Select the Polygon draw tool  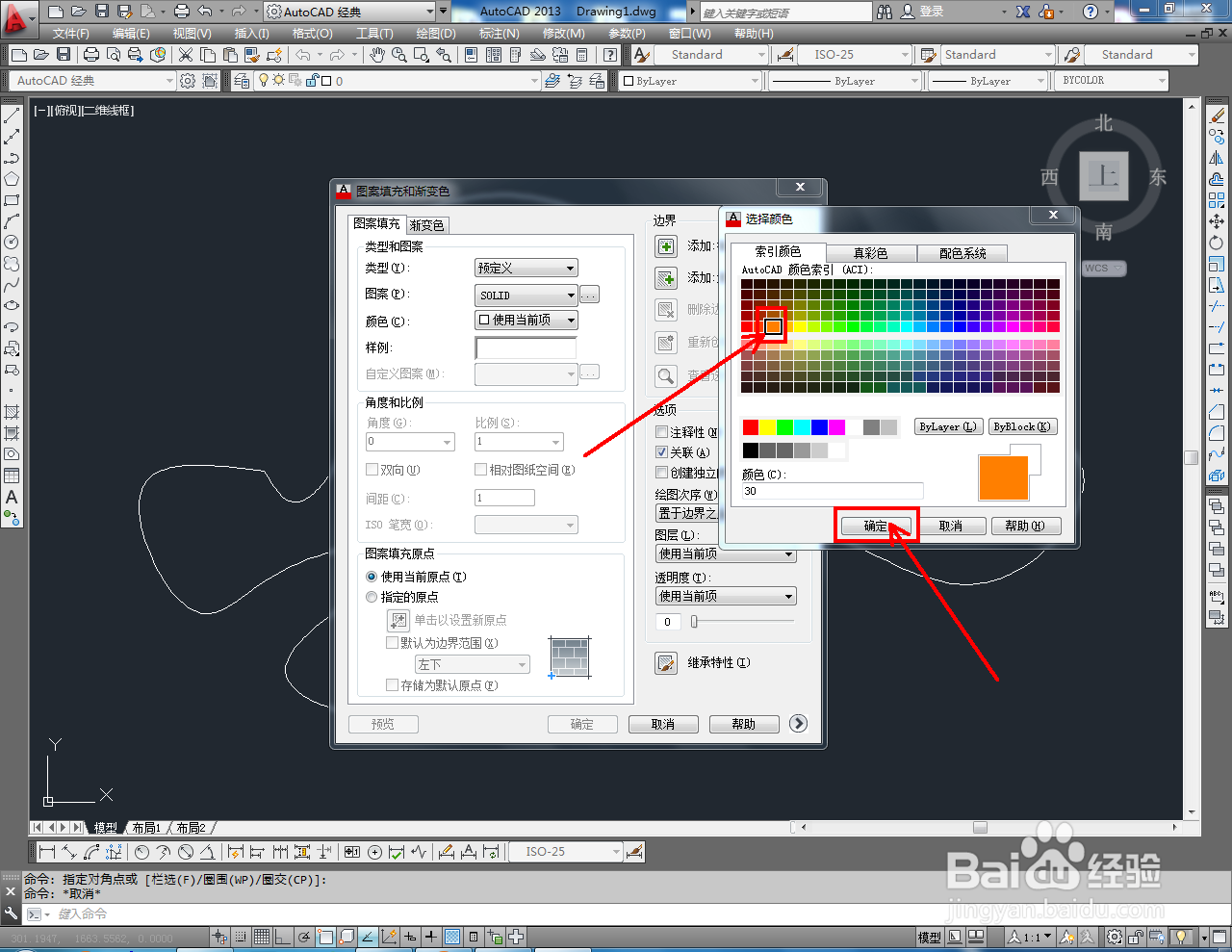(12, 179)
